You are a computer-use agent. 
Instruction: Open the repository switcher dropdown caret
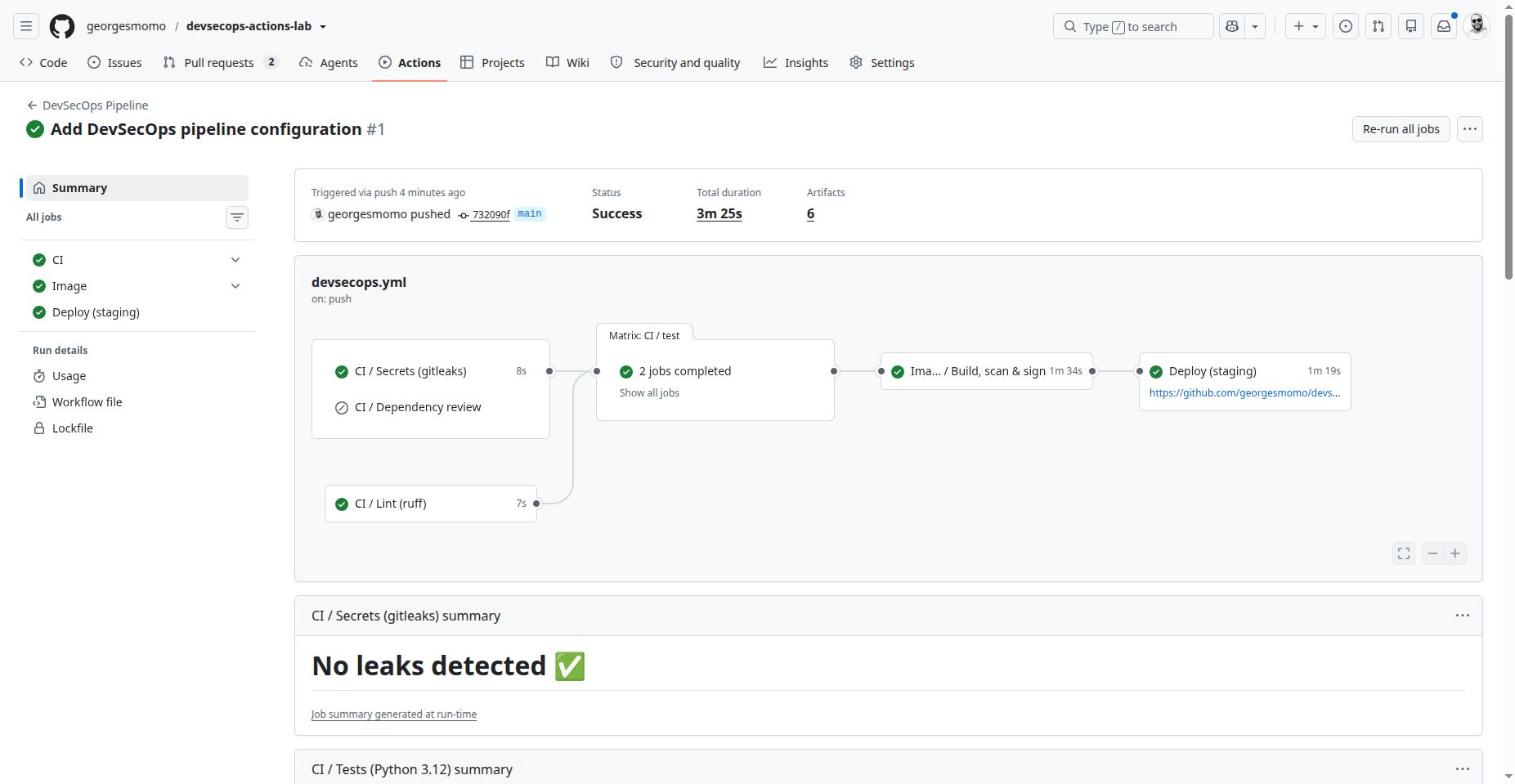pos(323,26)
